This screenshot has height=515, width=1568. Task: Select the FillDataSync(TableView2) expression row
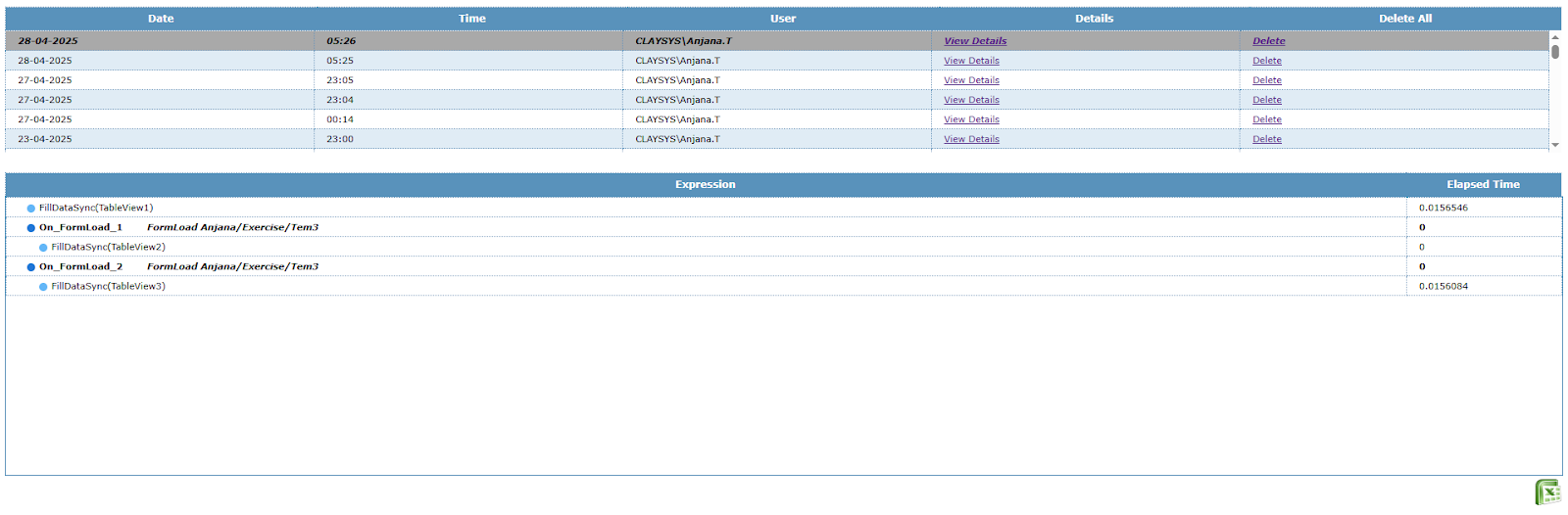[x=783, y=247]
